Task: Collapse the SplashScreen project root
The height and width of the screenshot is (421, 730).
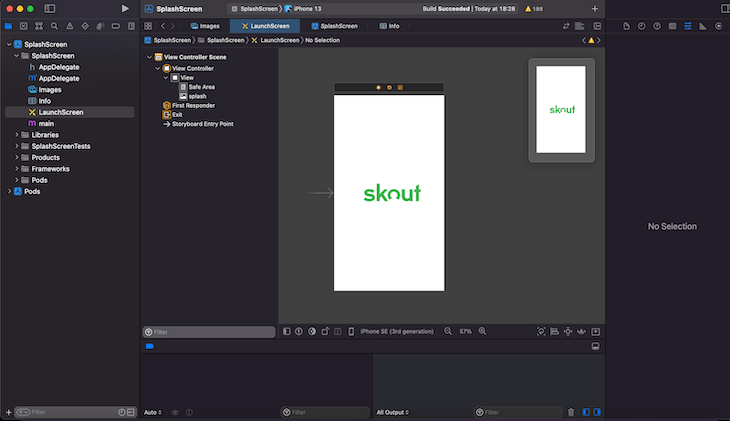Action: point(9,44)
